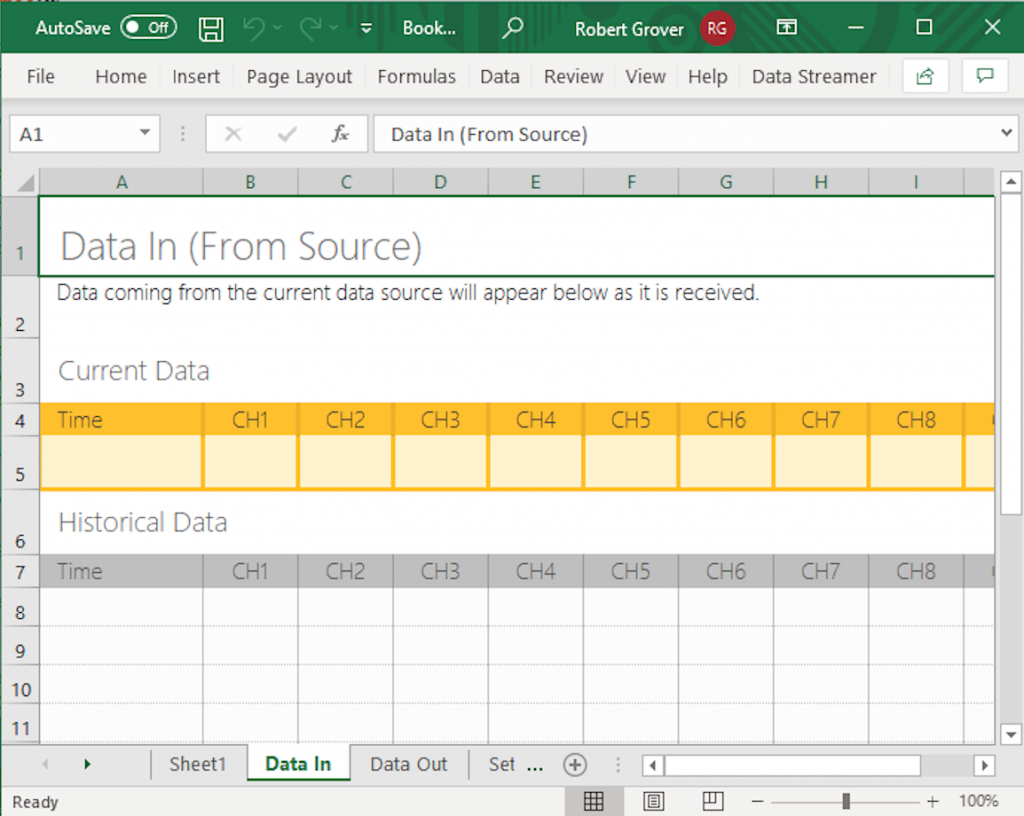Click the Undo arrow icon
Screen dimensions: 1024x816
click(253, 27)
